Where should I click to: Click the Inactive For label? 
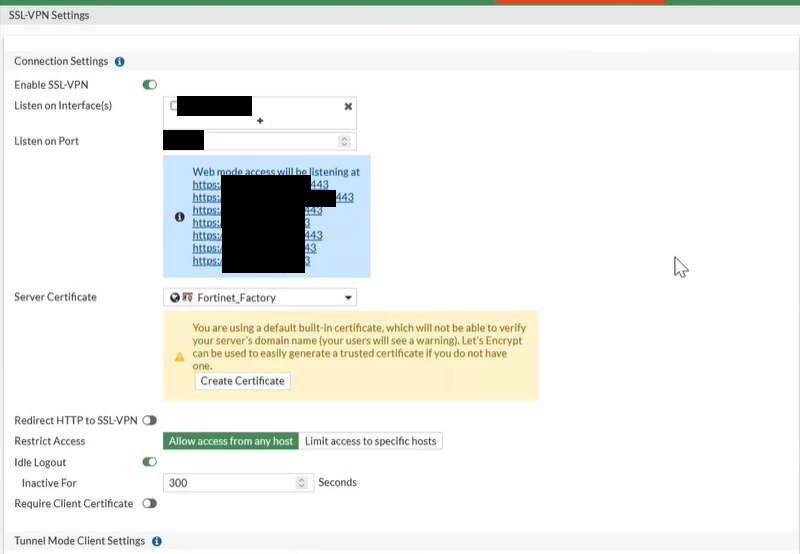pos(49,483)
